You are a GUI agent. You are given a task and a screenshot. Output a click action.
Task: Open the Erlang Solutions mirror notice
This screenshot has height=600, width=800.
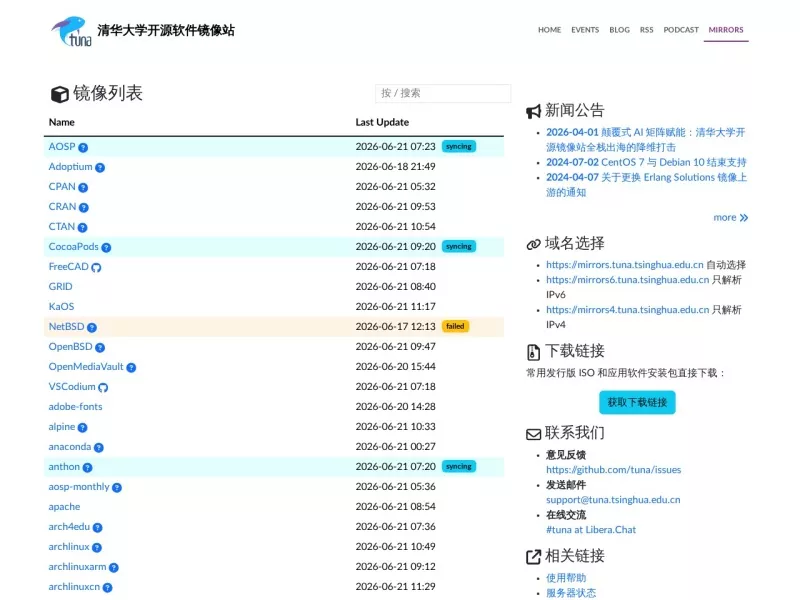point(646,185)
